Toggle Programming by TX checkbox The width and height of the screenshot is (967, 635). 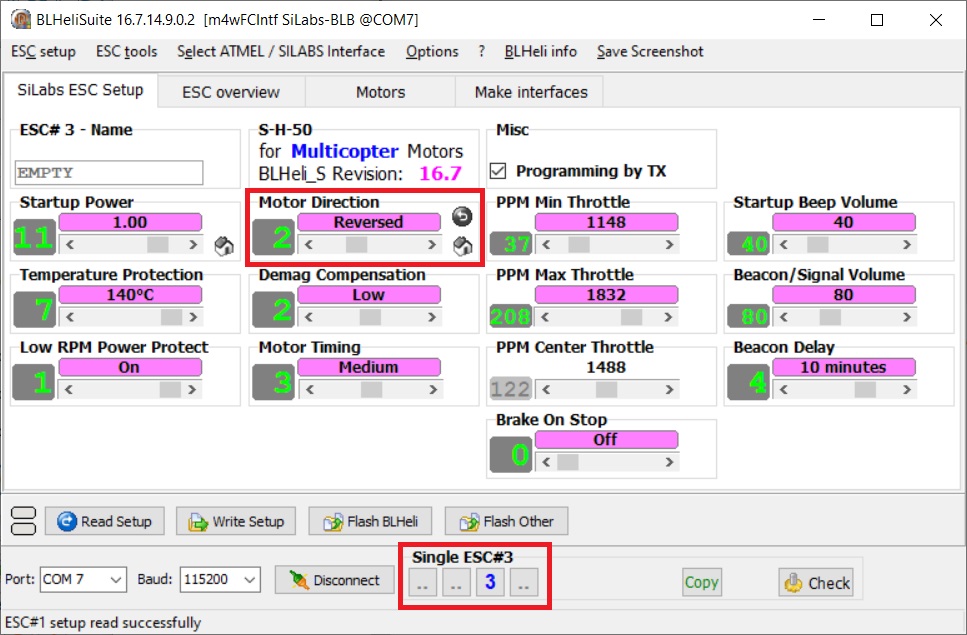click(498, 171)
